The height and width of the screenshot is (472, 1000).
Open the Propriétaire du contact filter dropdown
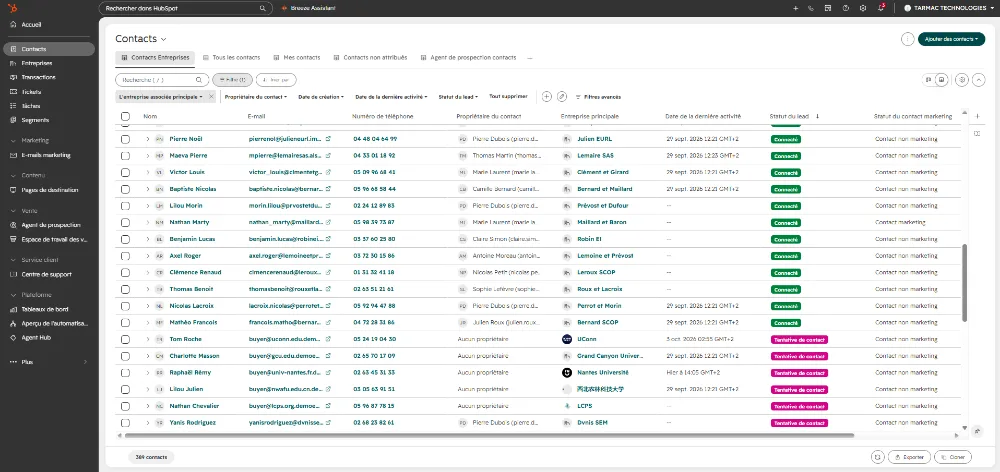pyautogui.click(x=256, y=97)
